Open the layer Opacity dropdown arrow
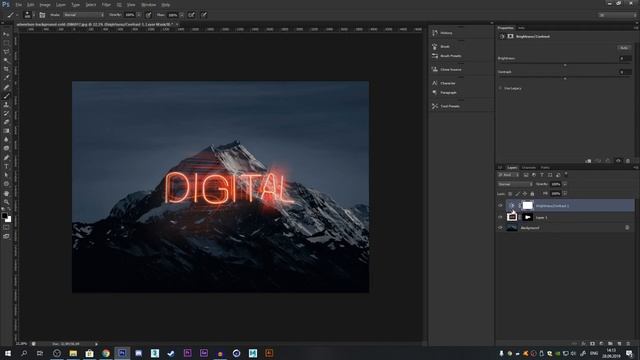 coord(565,184)
